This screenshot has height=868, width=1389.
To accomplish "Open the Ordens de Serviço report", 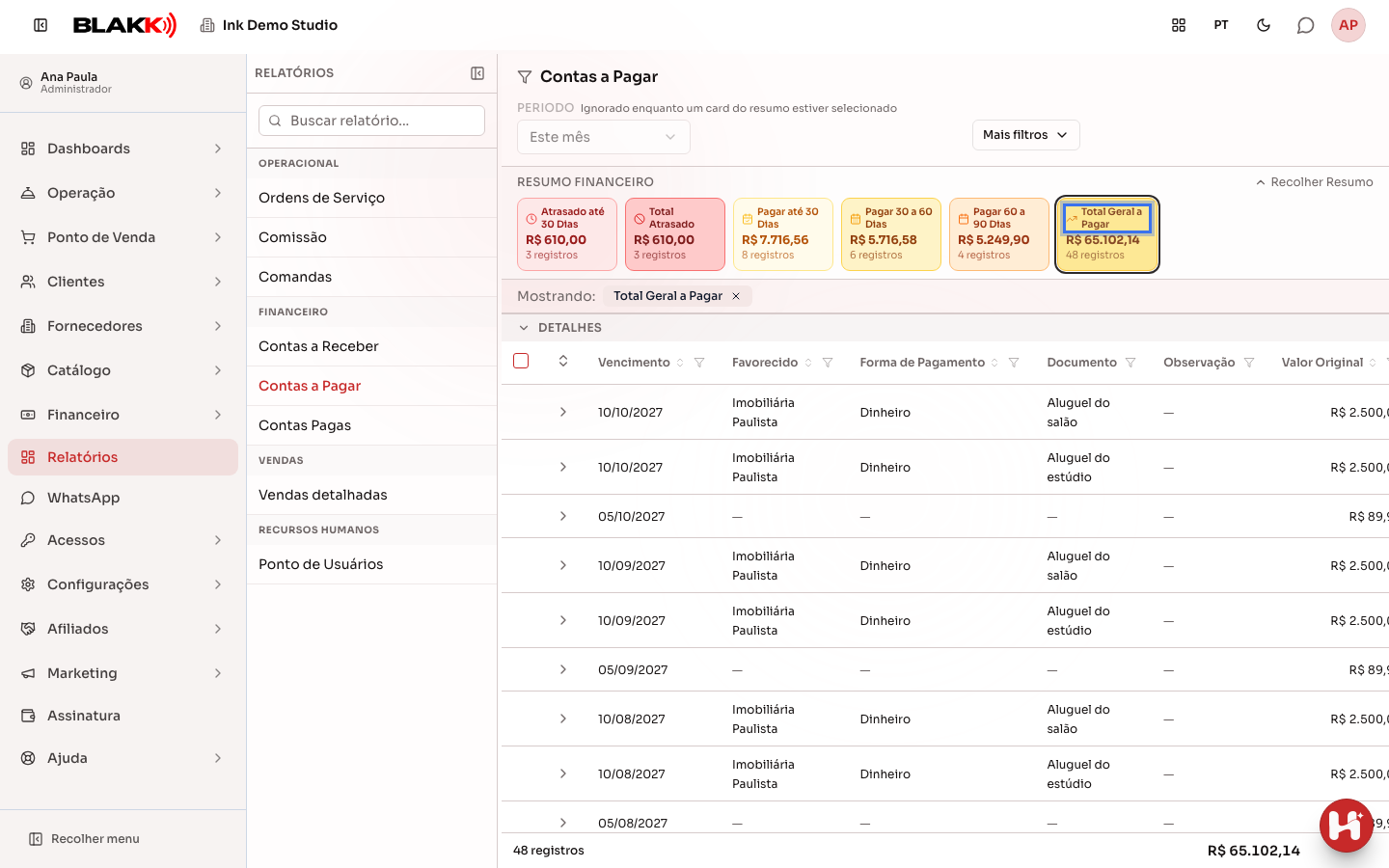I will coord(371,198).
